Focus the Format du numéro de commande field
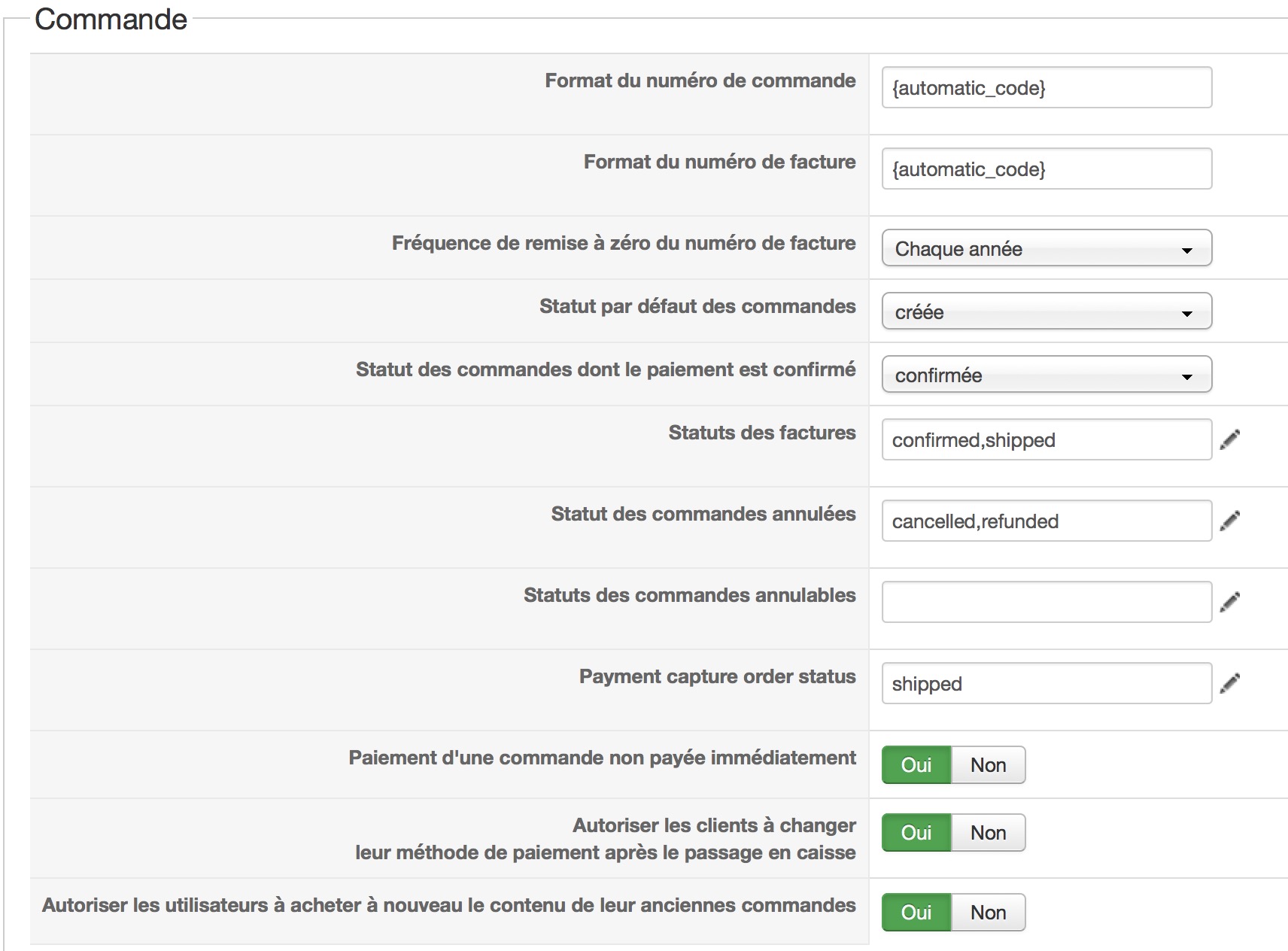This screenshot has height=951, width=1288. [x=1046, y=87]
